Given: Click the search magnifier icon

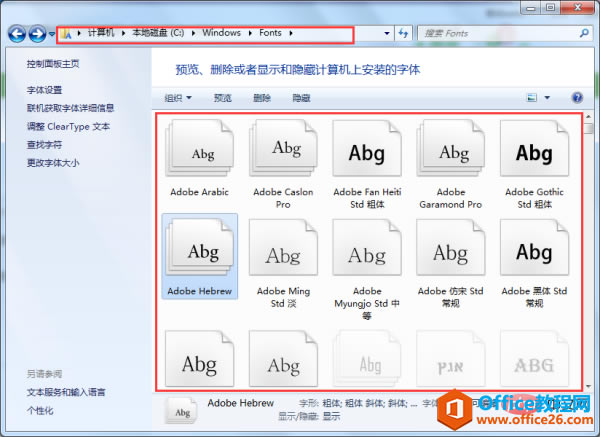Looking at the screenshot, I should [x=584, y=33].
